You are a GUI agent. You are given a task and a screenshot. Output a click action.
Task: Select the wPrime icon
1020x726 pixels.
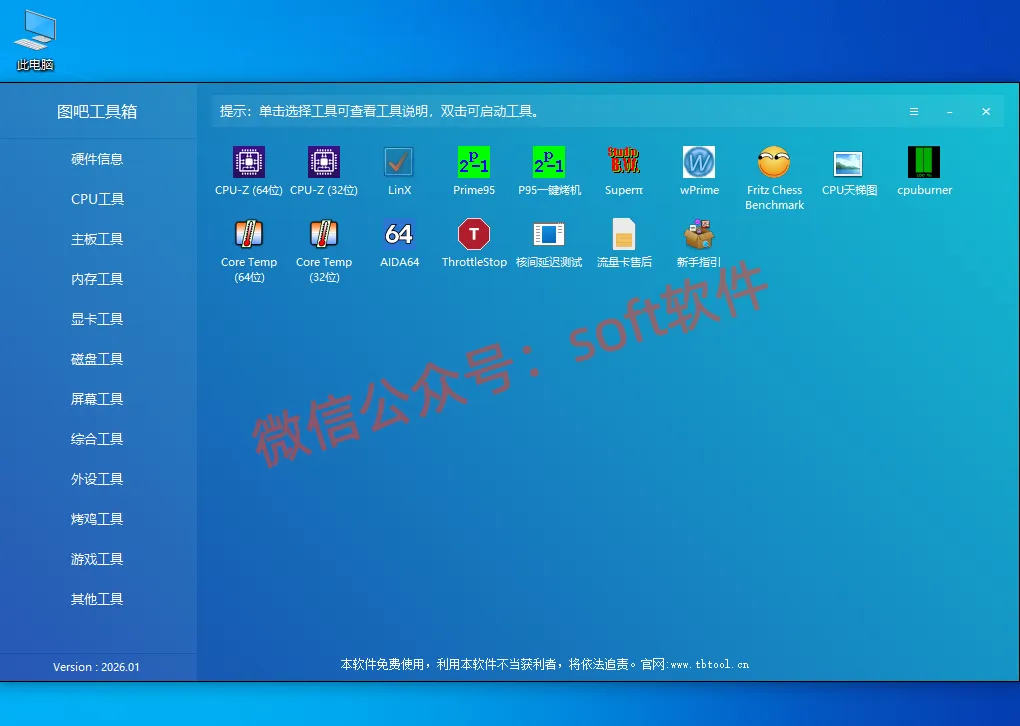(699, 162)
